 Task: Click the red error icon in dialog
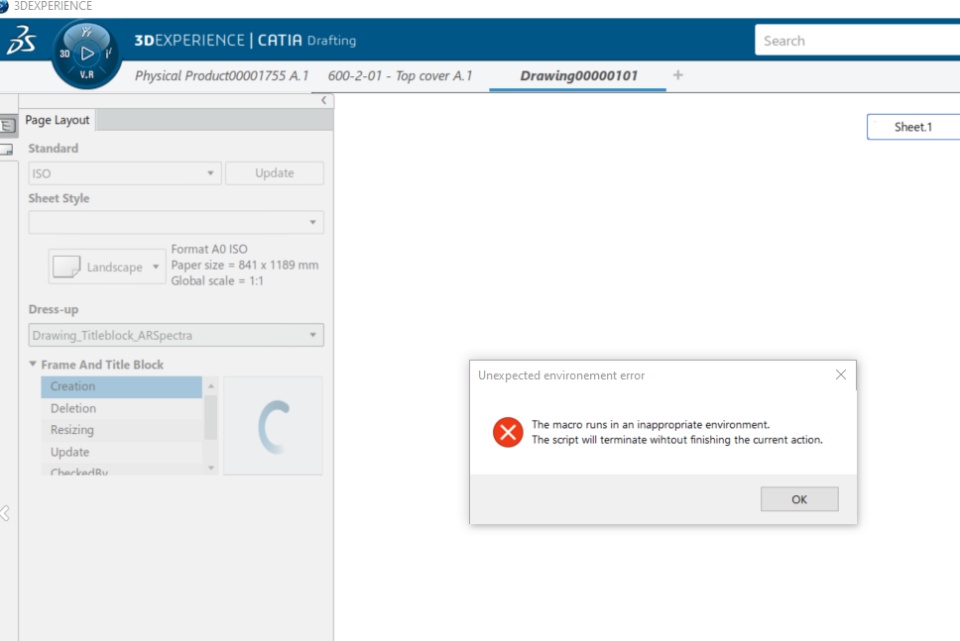pos(508,432)
